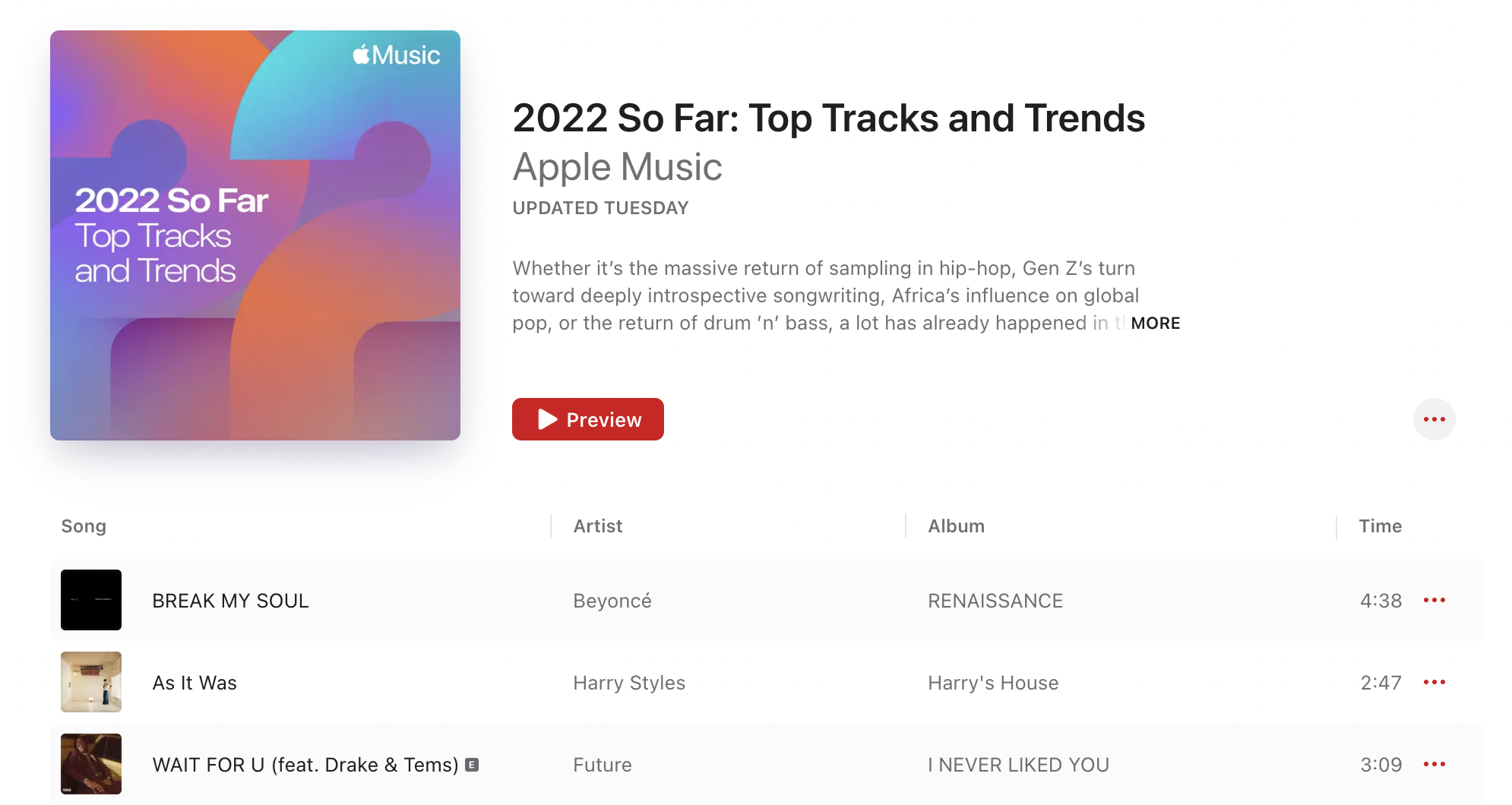Select the BREAK MY SOUL song title

pos(230,601)
